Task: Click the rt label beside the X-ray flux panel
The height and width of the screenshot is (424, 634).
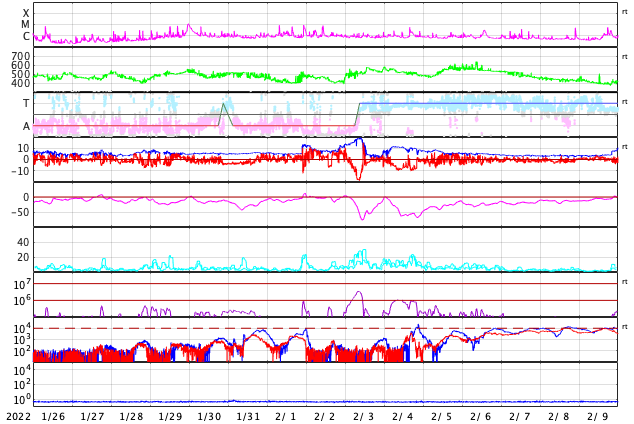Action: pyautogui.click(x=624, y=12)
